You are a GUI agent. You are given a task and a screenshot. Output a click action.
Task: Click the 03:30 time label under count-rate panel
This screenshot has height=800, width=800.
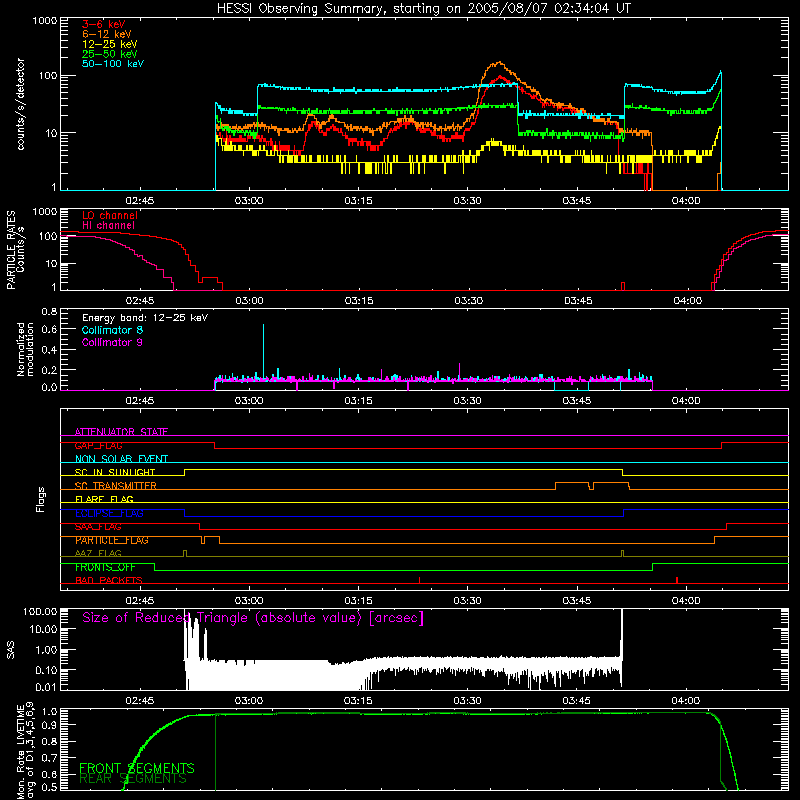467,201
